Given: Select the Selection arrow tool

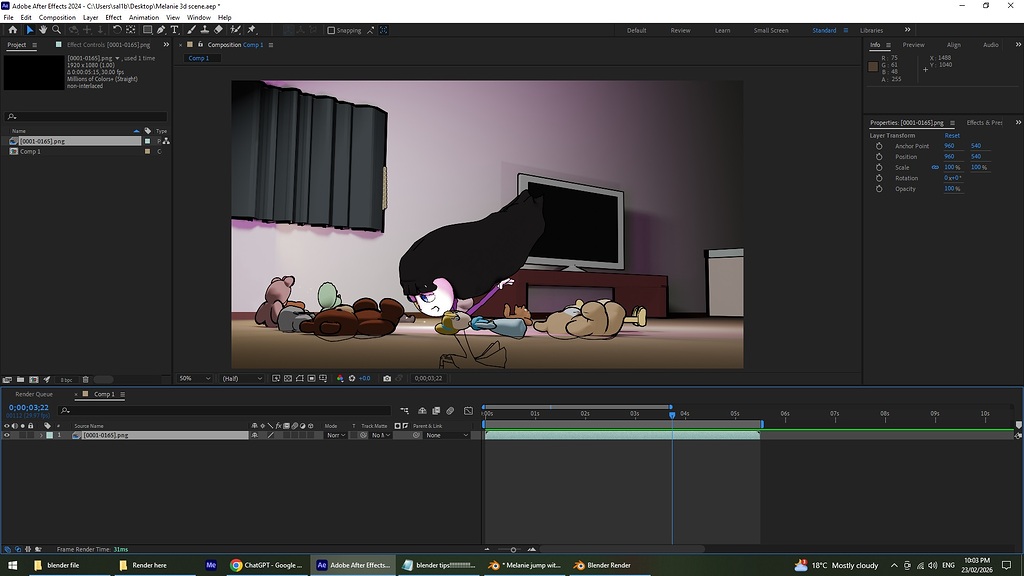Looking at the screenshot, I should [x=29, y=30].
